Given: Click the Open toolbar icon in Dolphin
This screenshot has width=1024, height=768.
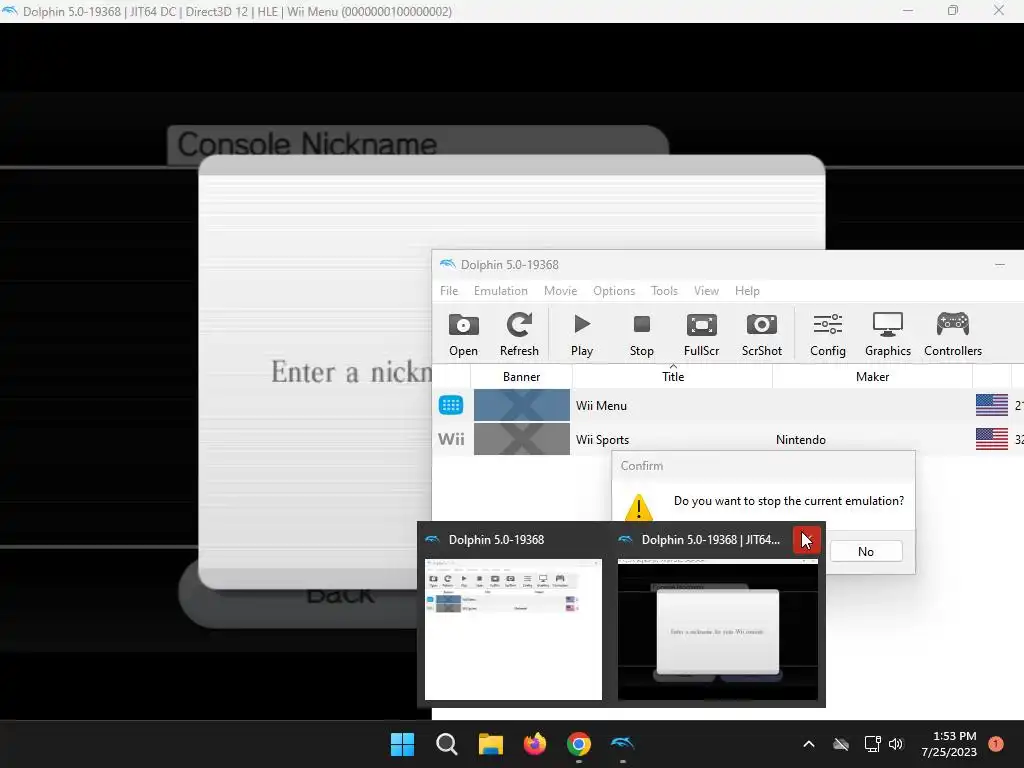Looking at the screenshot, I should pyautogui.click(x=463, y=334).
